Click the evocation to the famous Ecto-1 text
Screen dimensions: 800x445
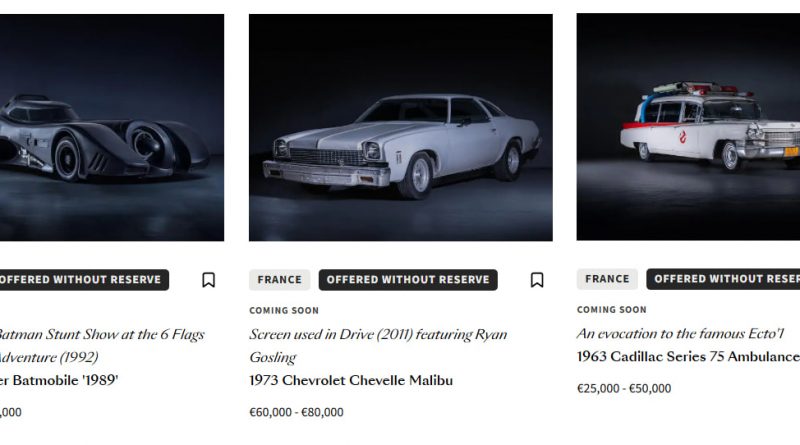[680, 334]
